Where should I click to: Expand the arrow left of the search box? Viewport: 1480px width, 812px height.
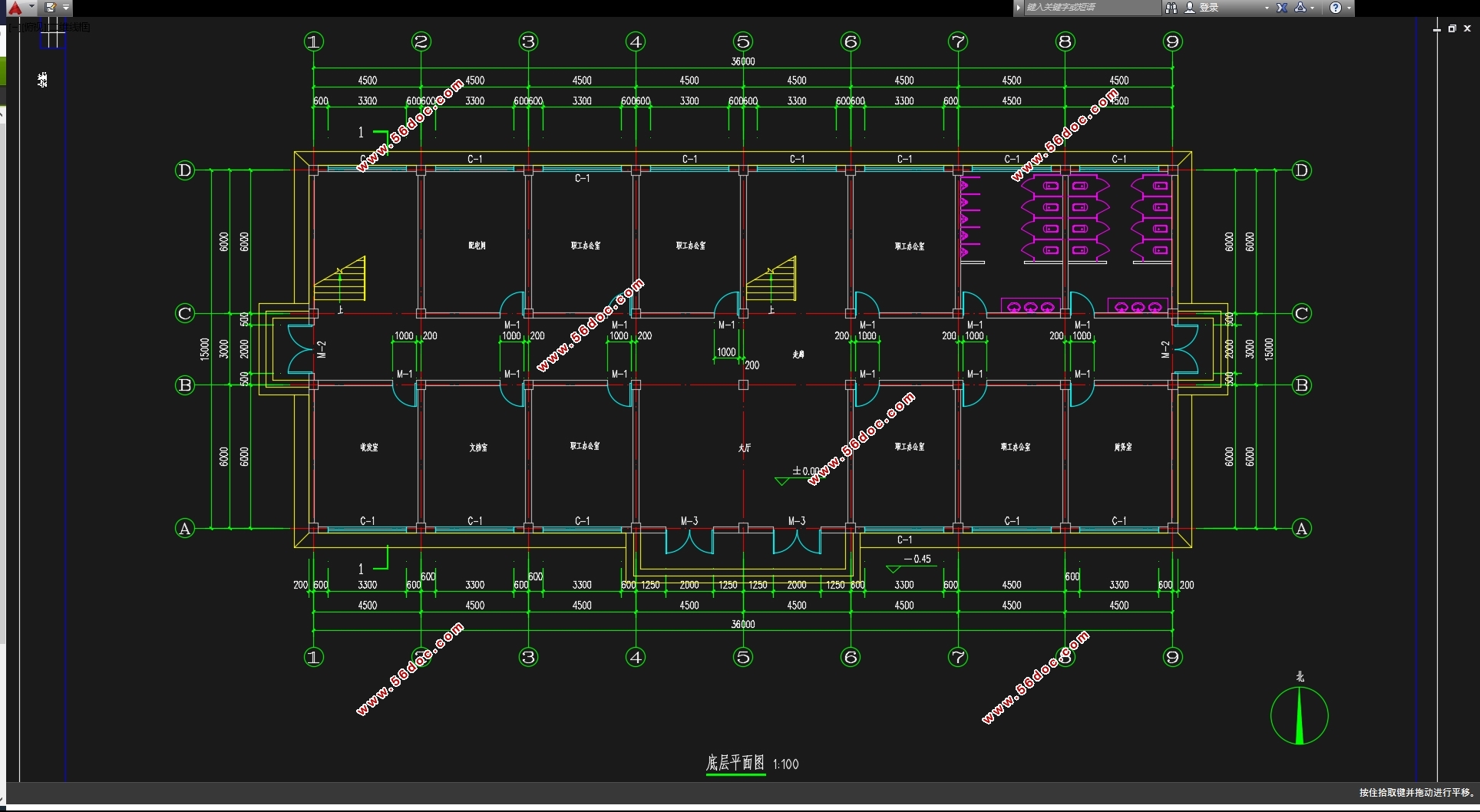[x=1019, y=8]
